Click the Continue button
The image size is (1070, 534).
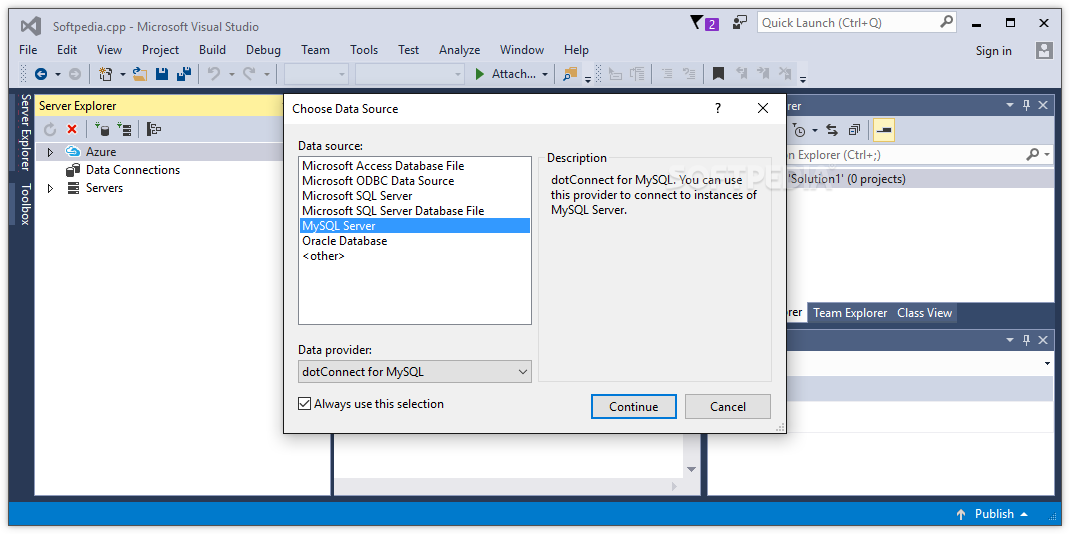[x=633, y=406]
